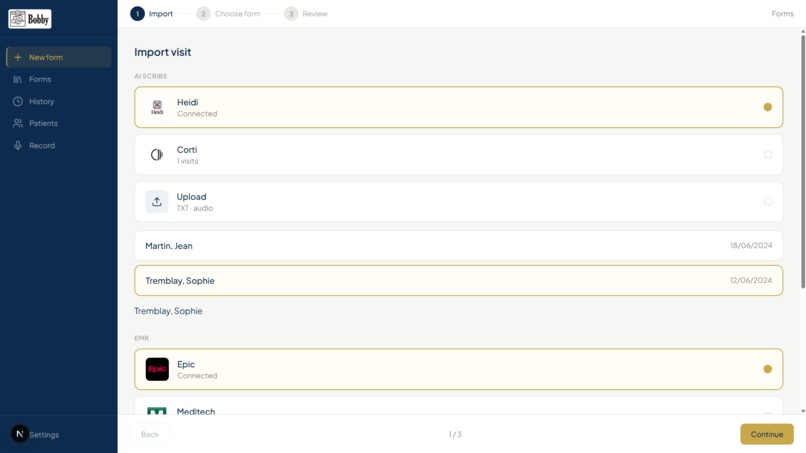Screen dimensions: 806x453
Task: Go to step 2 Choose form
Action: coord(229,14)
